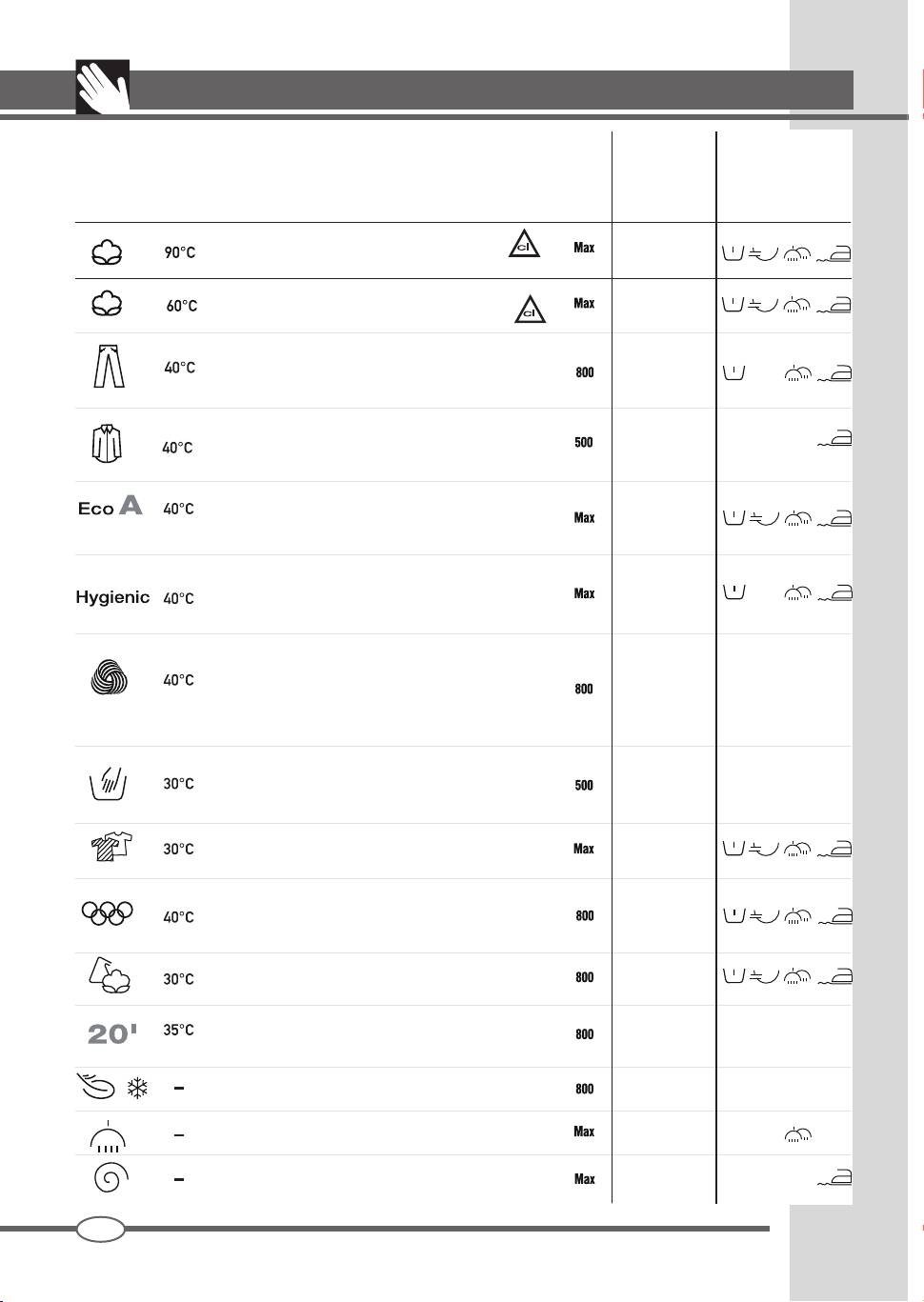Select the spiral spin program icon

109,1179
